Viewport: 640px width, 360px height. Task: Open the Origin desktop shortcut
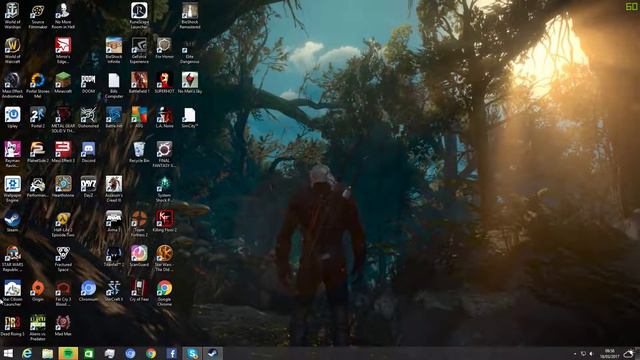point(38,291)
